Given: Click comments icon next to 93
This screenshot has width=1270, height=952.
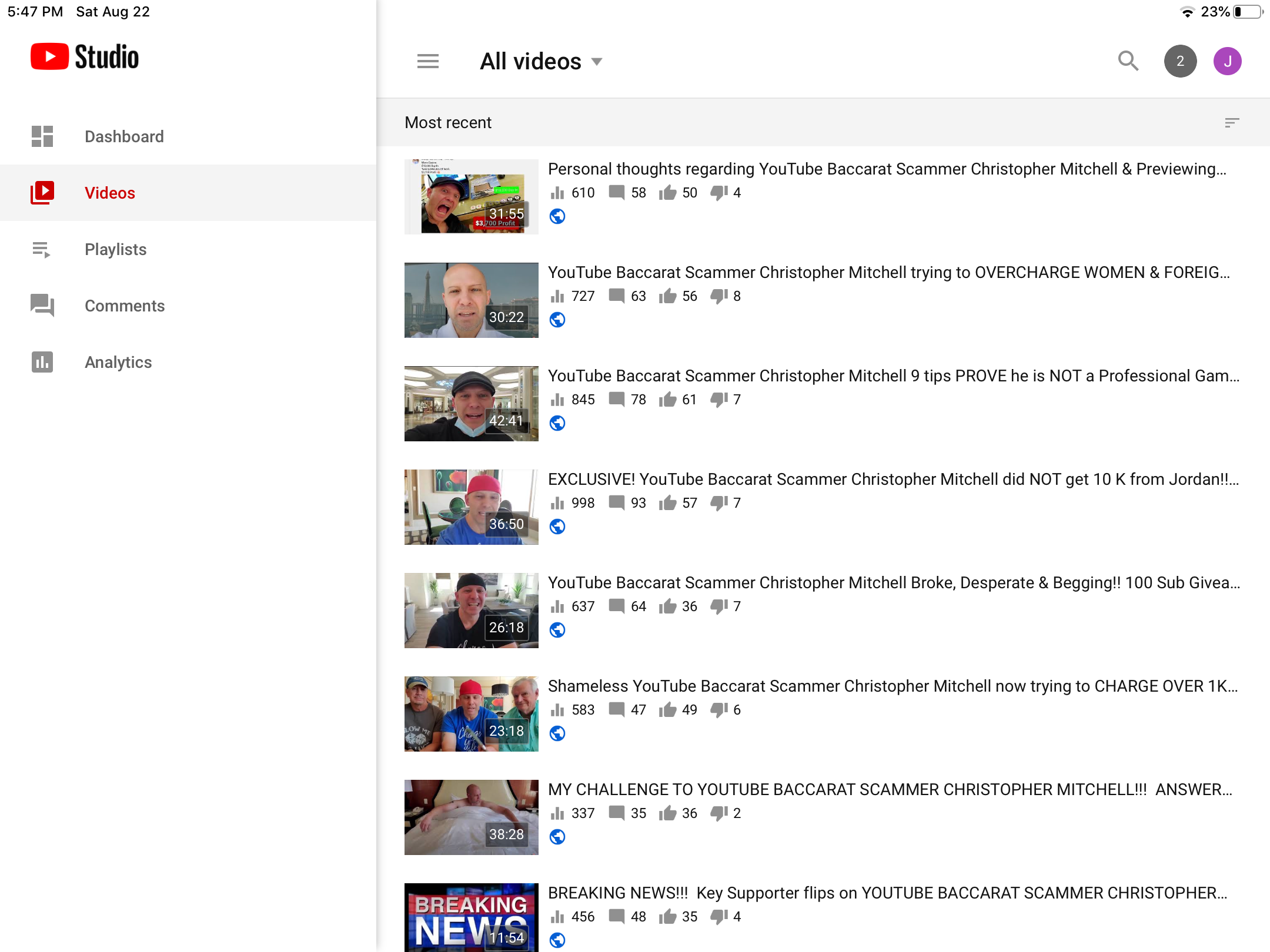Looking at the screenshot, I should tap(616, 503).
